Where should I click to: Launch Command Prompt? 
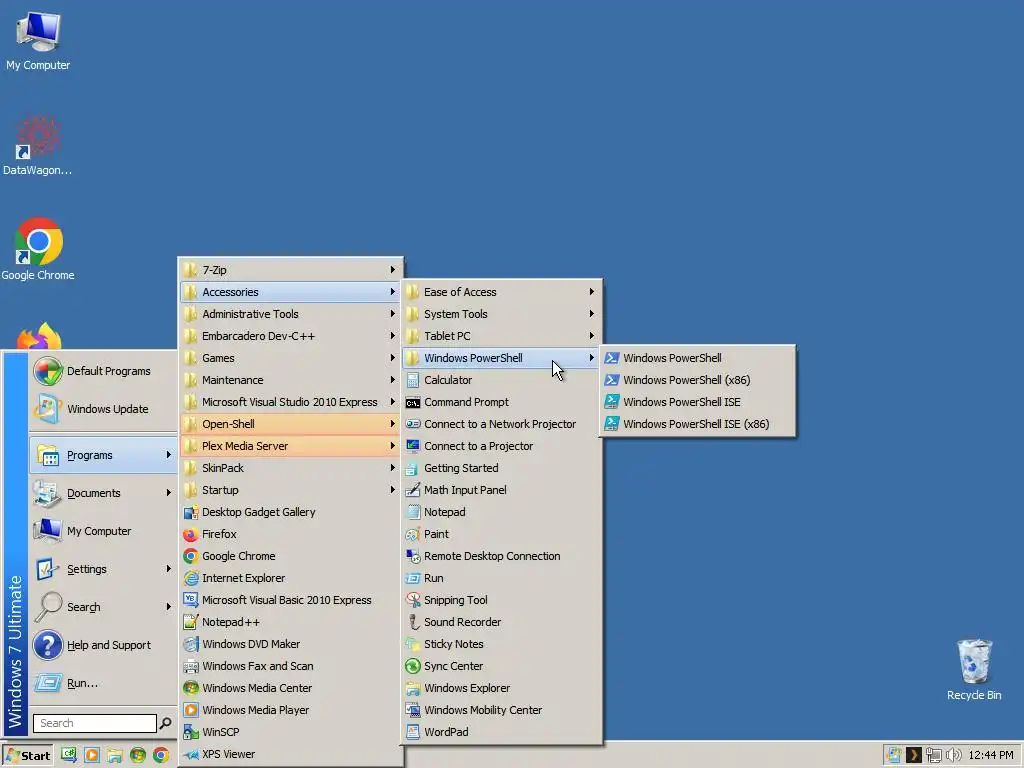(x=502, y=402)
